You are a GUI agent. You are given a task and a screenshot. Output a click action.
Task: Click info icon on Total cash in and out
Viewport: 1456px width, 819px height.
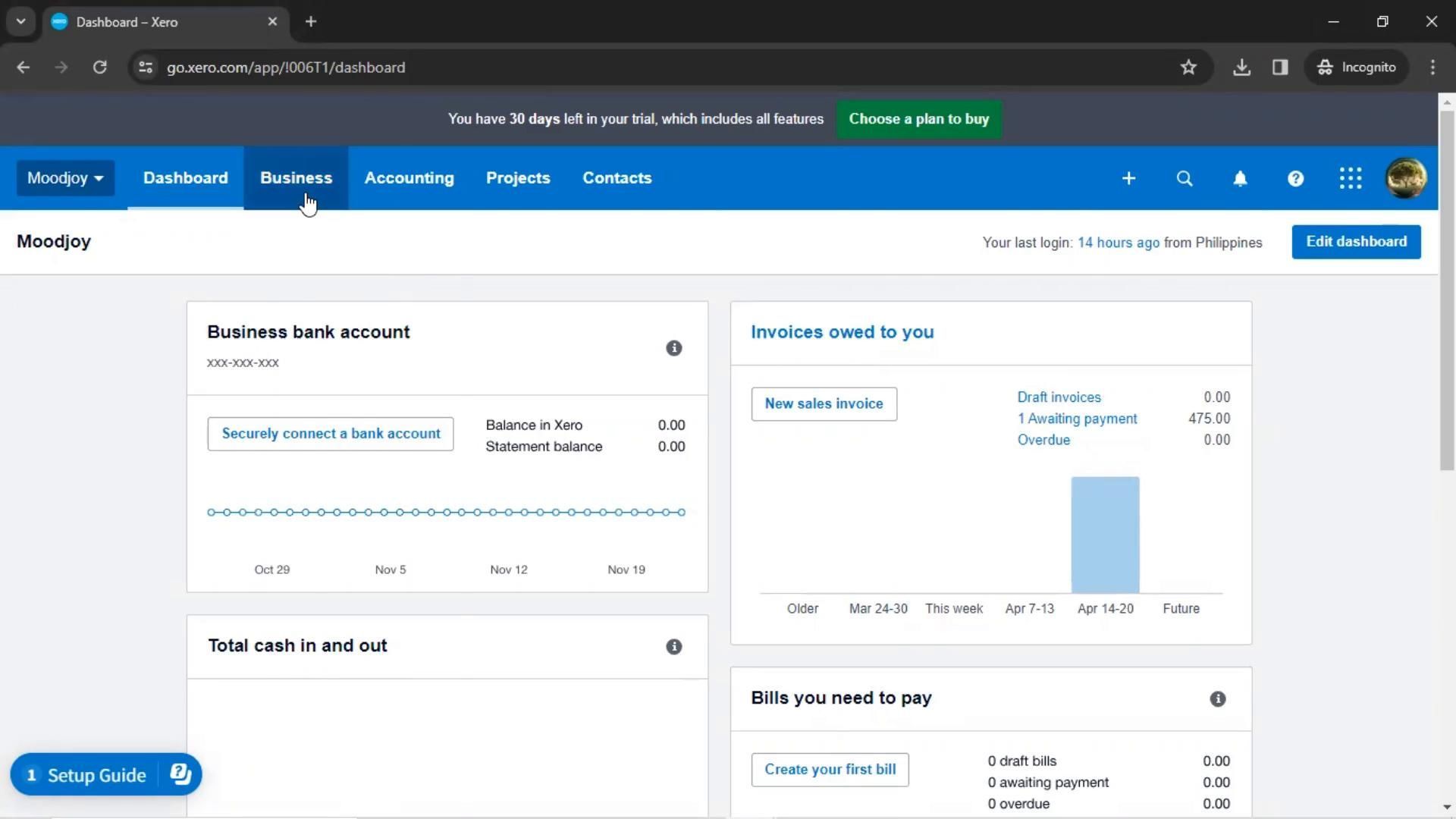click(x=673, y=647)
